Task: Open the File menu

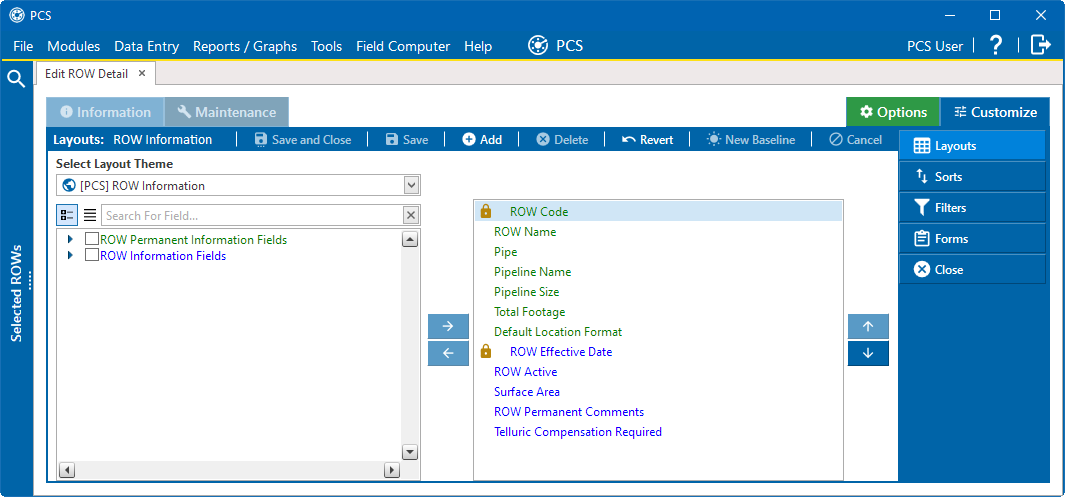Action: (23, 46)
